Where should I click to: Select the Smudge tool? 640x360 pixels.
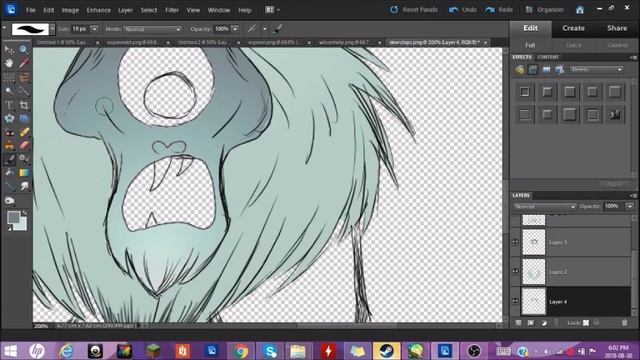(24, 187)
